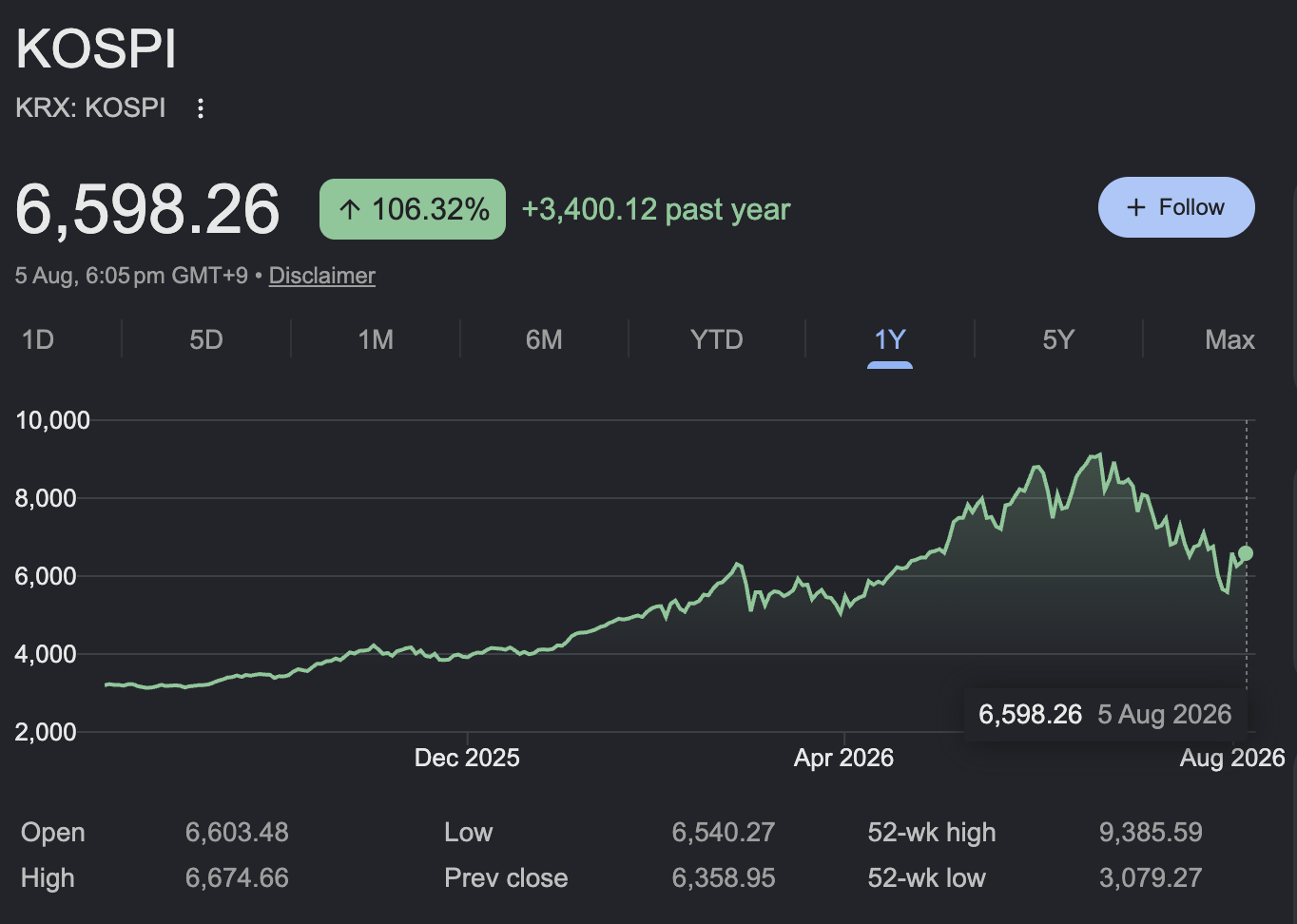Click the KRX: KOSPI ticker label
This screenshot has height=924, width=1297.
click(x=90, y=107)
